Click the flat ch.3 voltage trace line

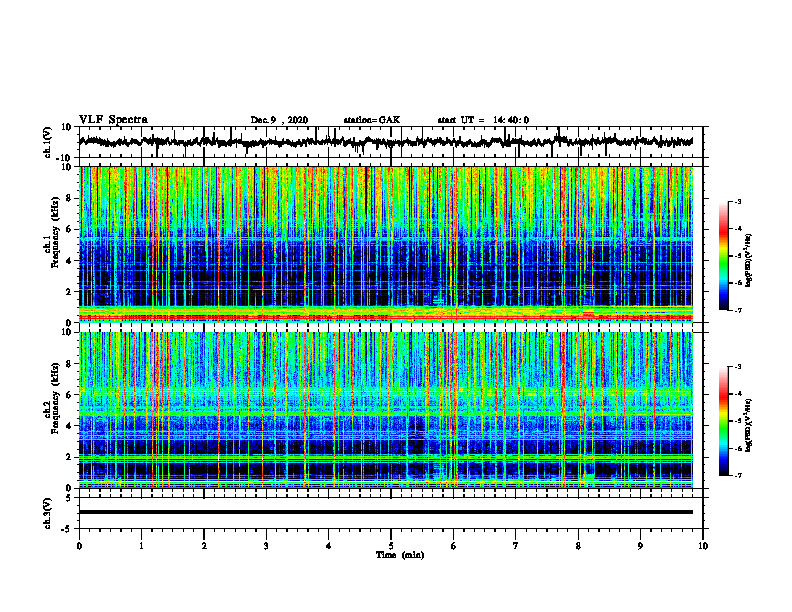385,512
